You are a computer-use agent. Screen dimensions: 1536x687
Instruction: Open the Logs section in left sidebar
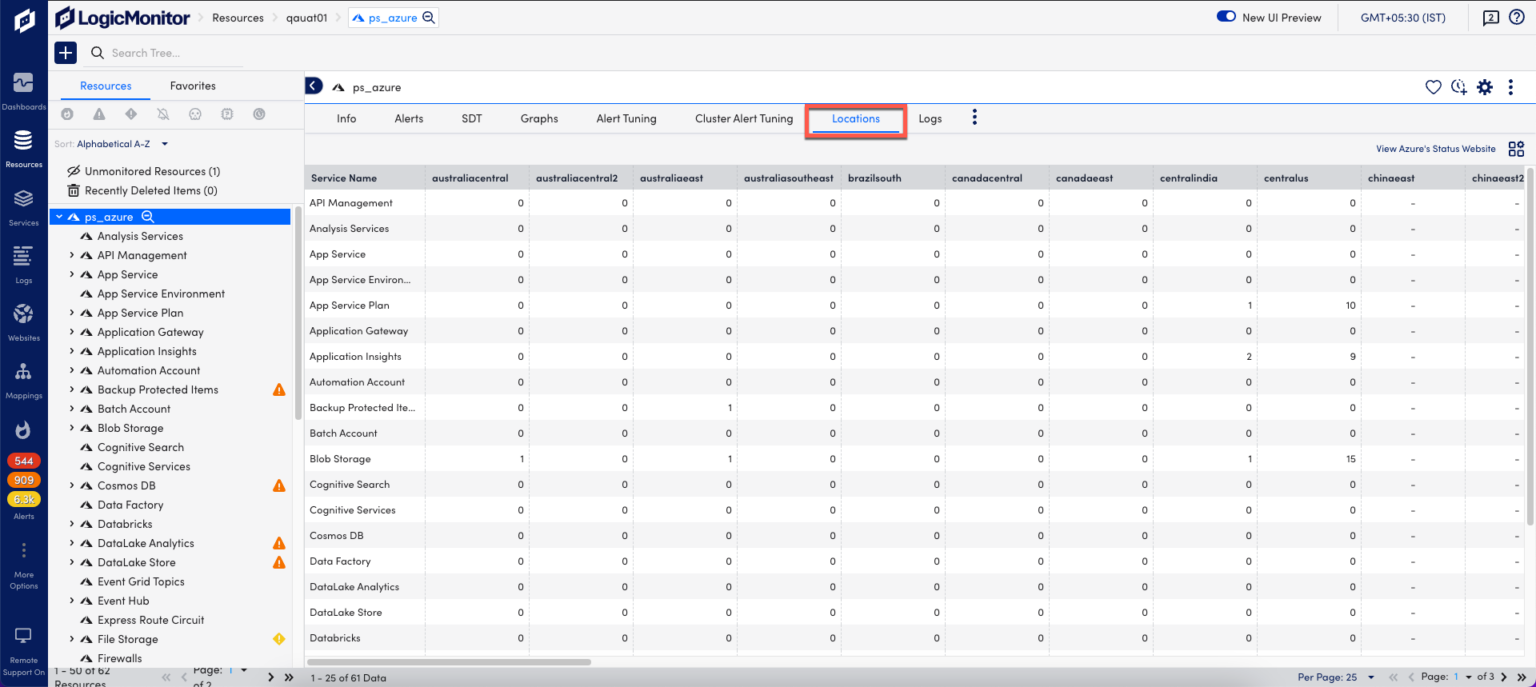coord(23,264)
